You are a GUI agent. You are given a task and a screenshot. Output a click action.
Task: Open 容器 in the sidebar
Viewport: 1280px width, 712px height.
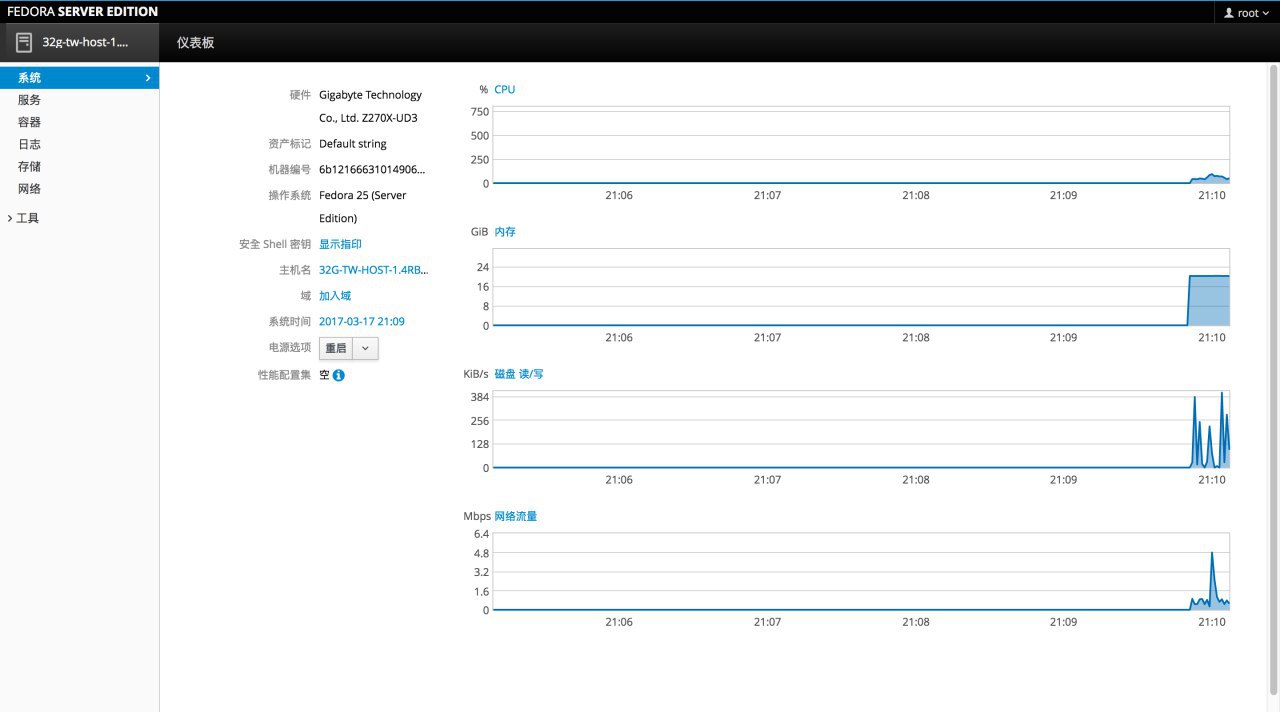(x=79, y=122)
